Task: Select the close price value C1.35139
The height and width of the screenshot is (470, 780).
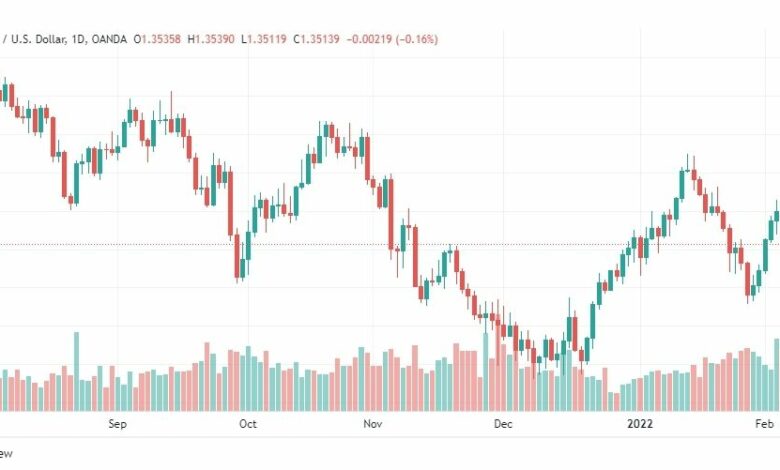Action: [316, 39]
